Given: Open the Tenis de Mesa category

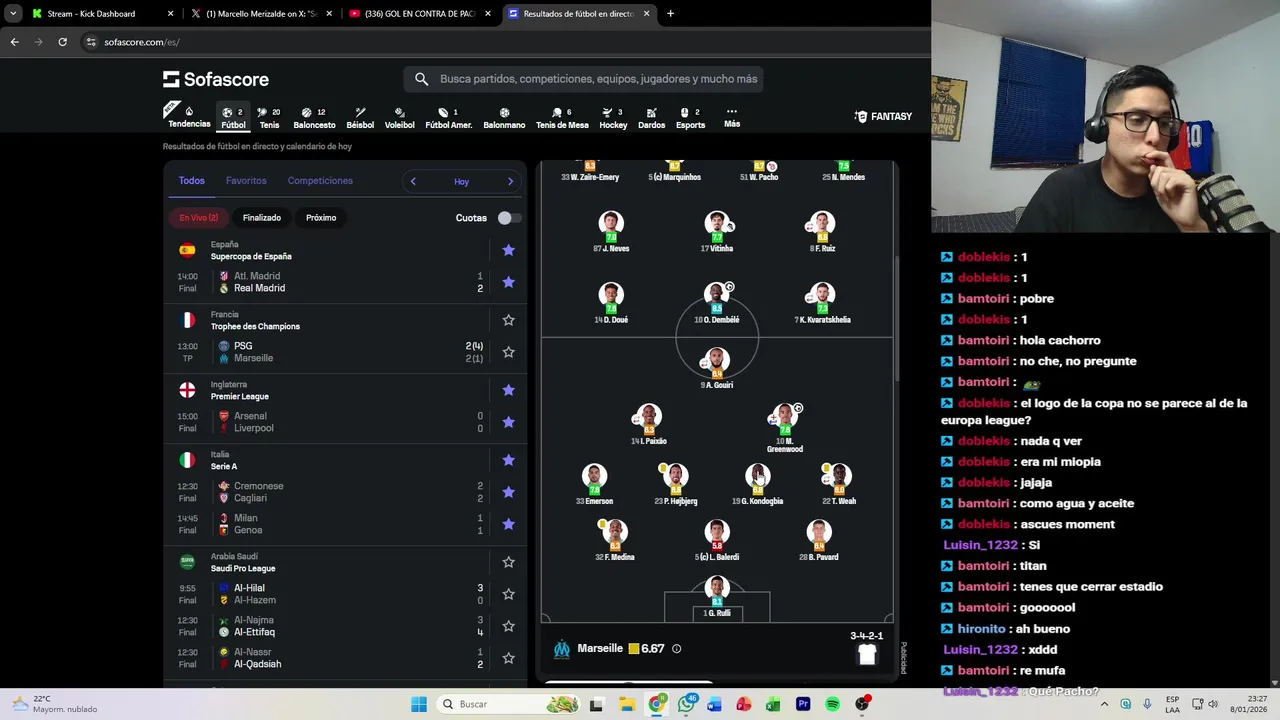Looking at the screenshot, I should (x=562, y=117).
